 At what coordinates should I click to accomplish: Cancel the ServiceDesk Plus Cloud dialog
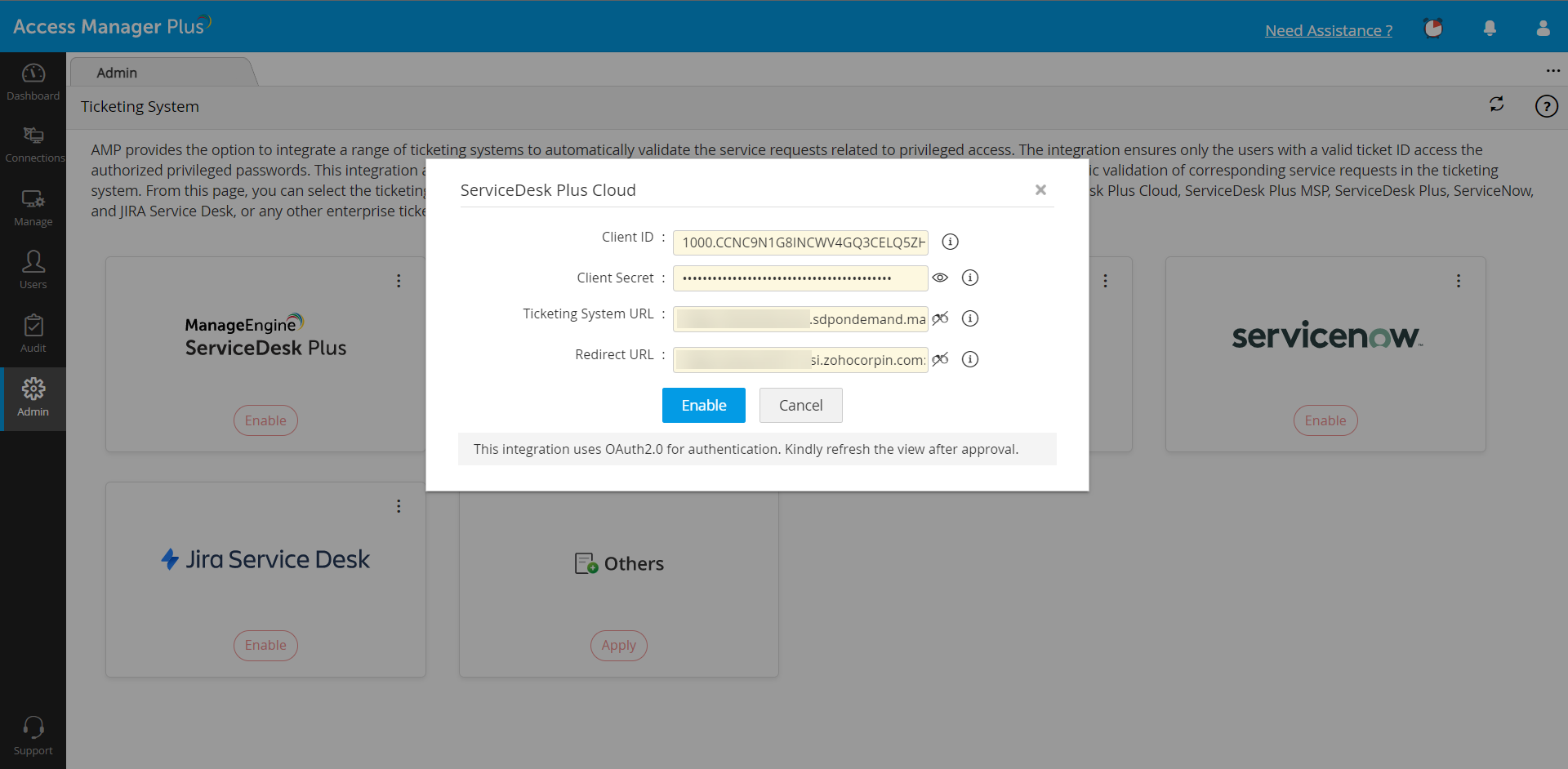800,405
